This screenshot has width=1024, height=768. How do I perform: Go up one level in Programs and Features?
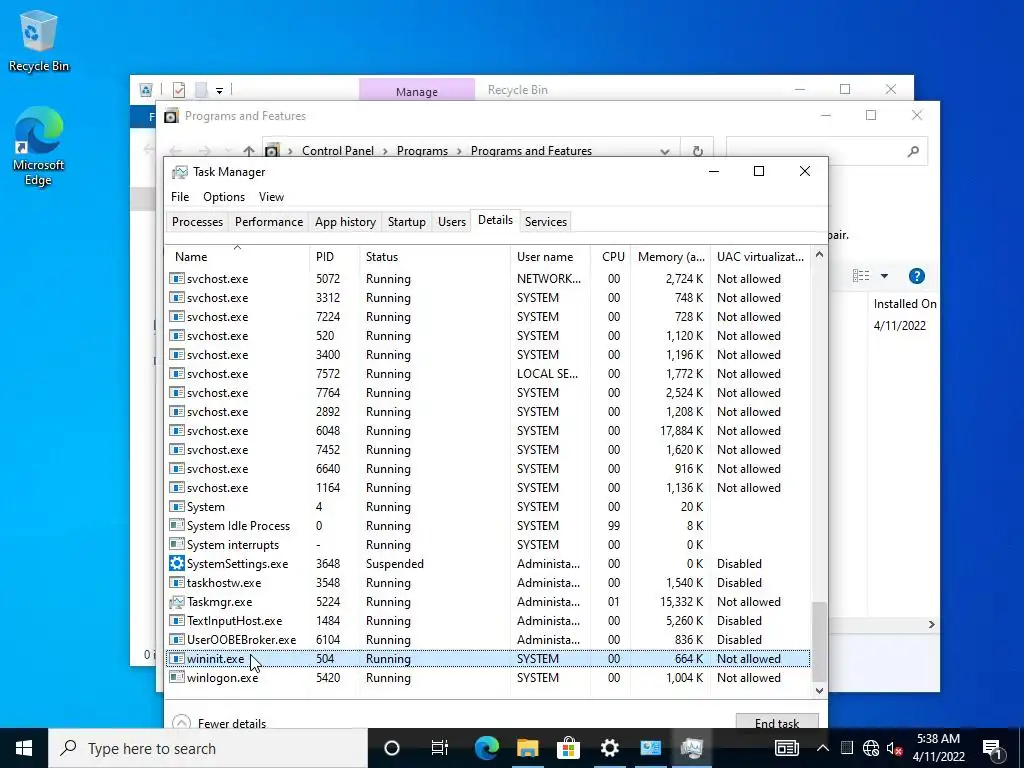[248, 151]
